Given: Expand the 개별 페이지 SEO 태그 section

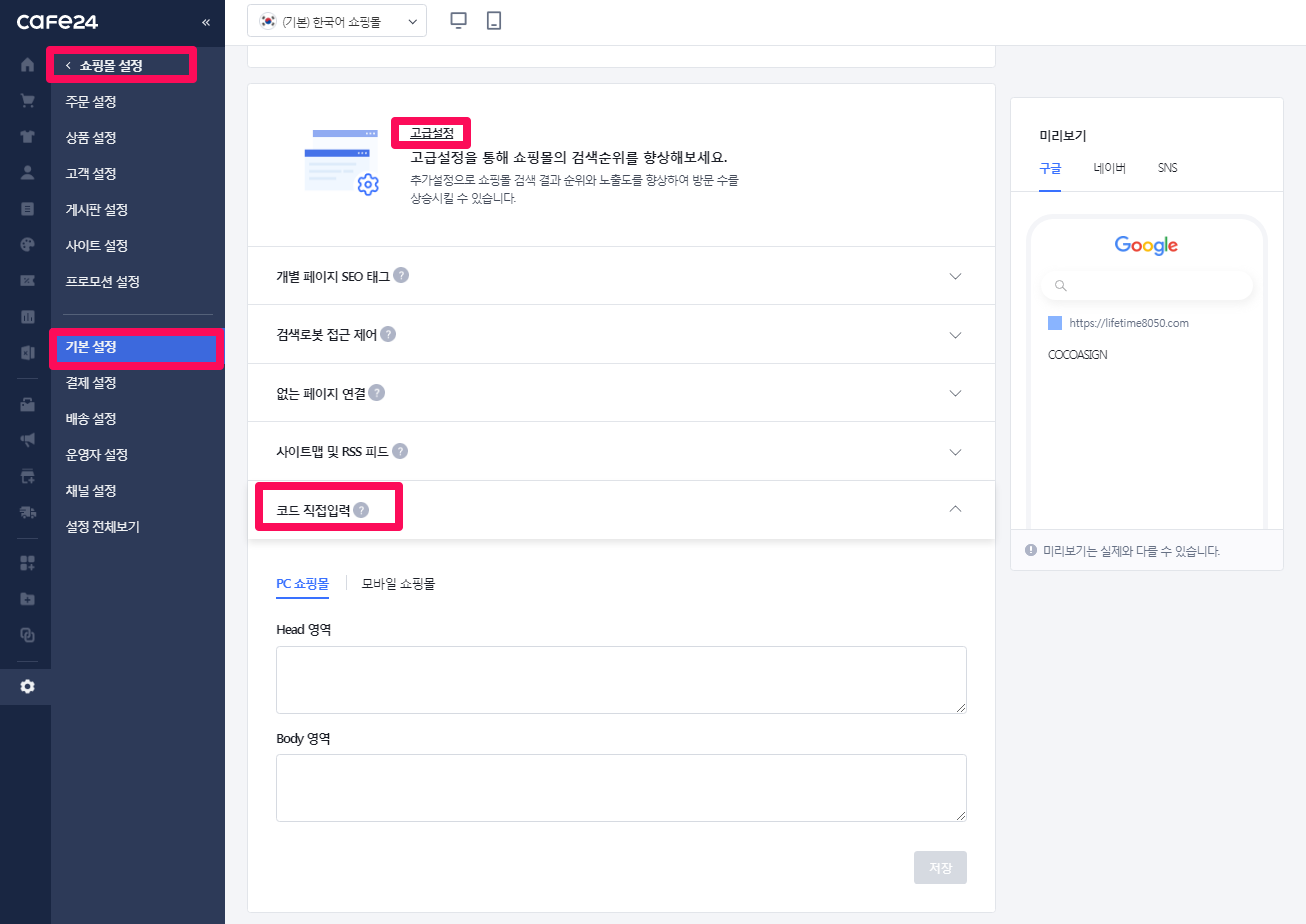Looking at the screenshot, I should tap(955, 276).
